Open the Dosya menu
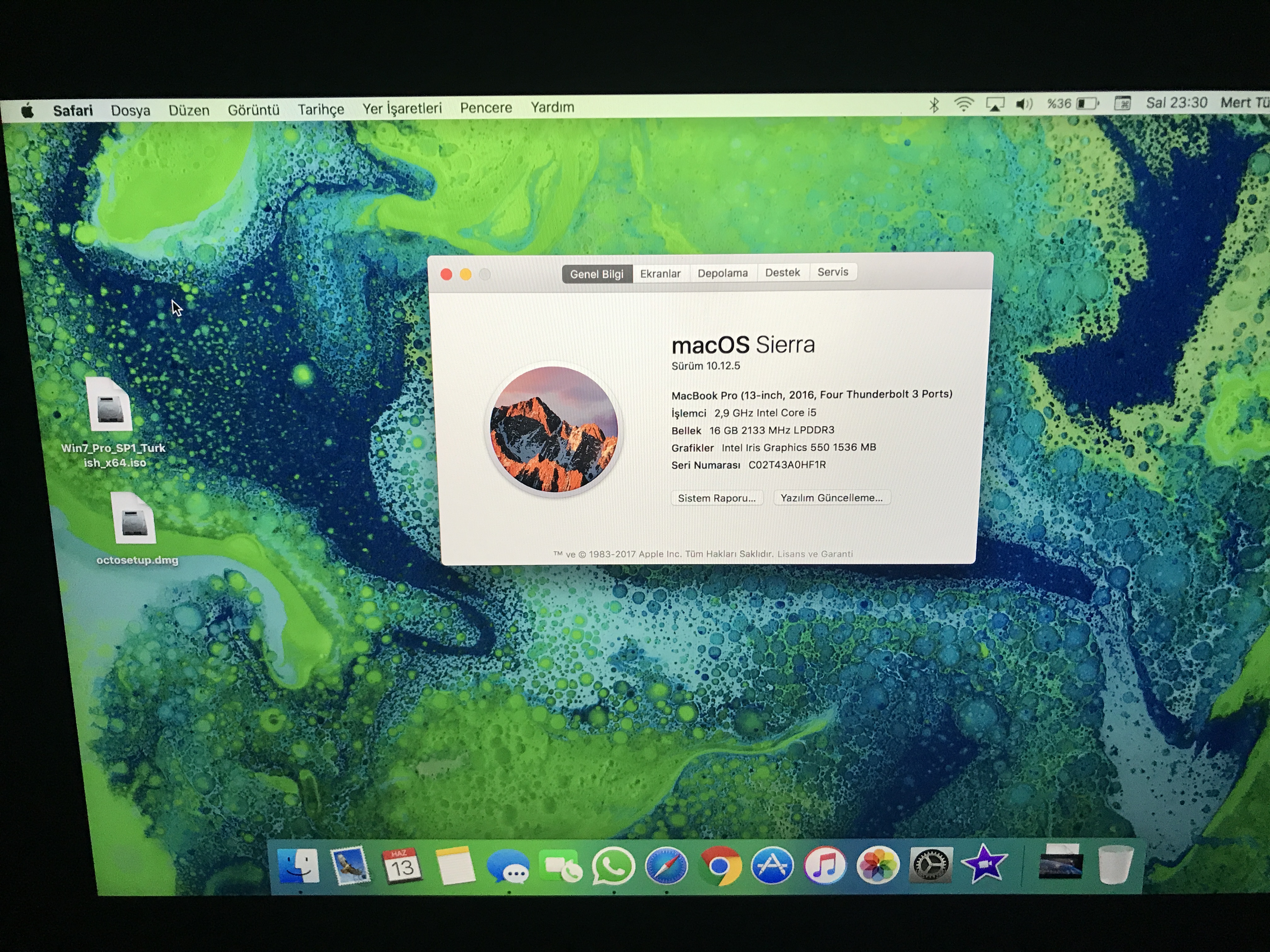Image resolution: width=1270 pixels, height=952 pixels. pyautogui.click(x=130, y=110)
